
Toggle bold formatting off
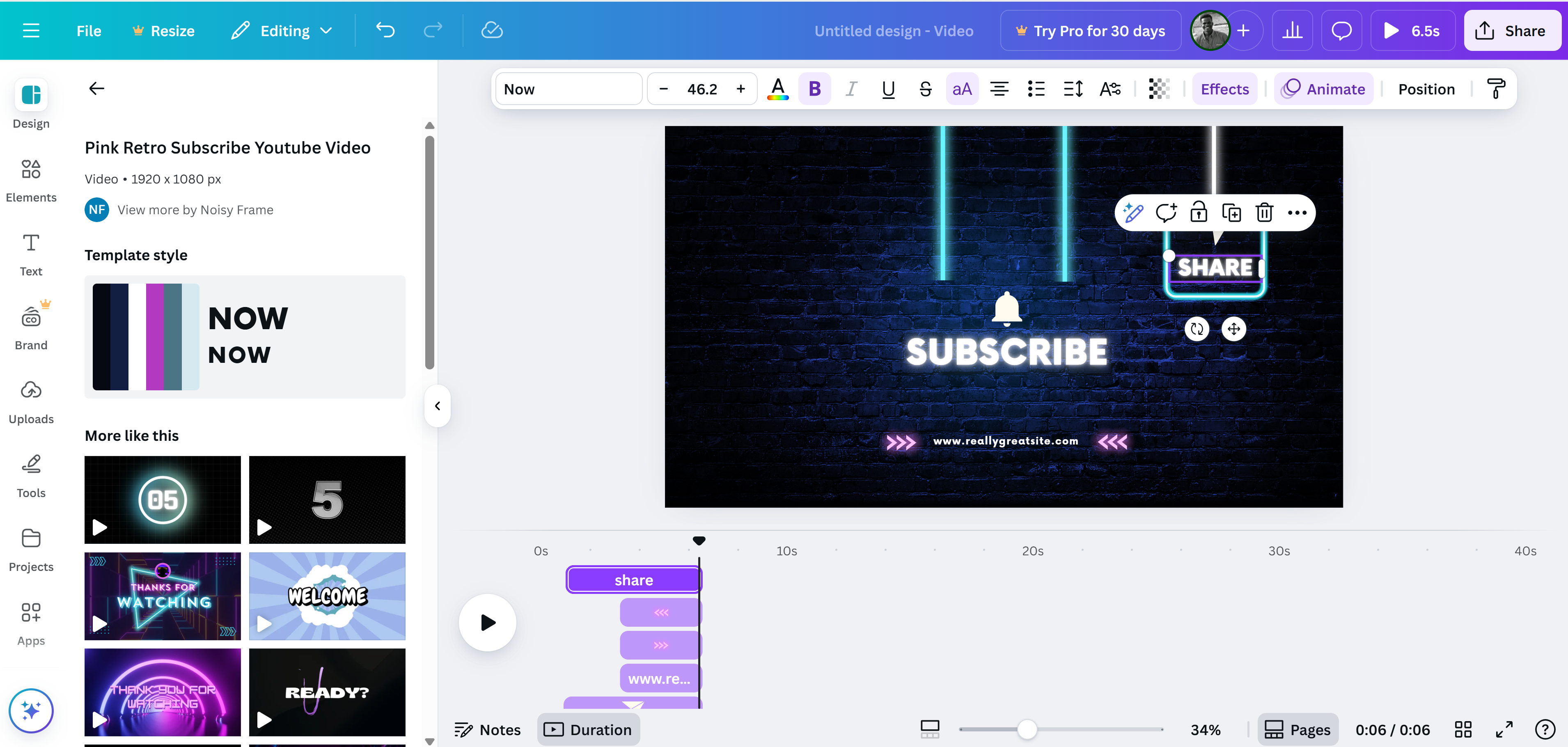click(x=814, y=88)
